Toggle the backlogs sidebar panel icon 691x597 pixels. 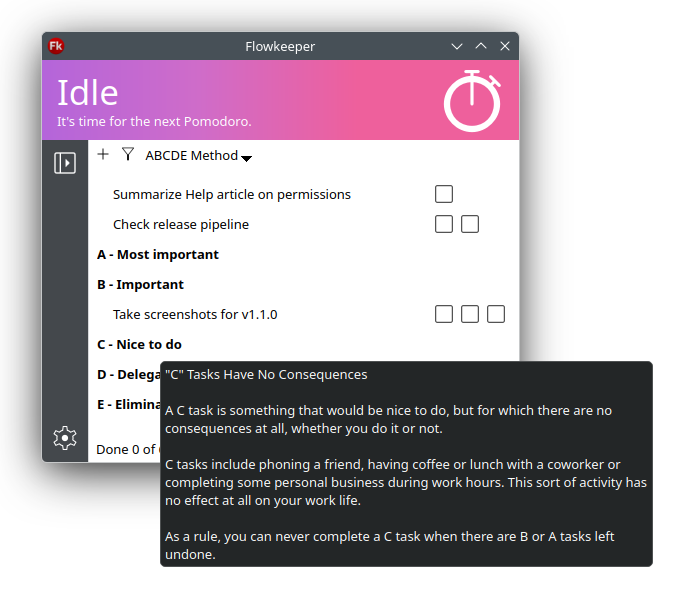[65, 163]
